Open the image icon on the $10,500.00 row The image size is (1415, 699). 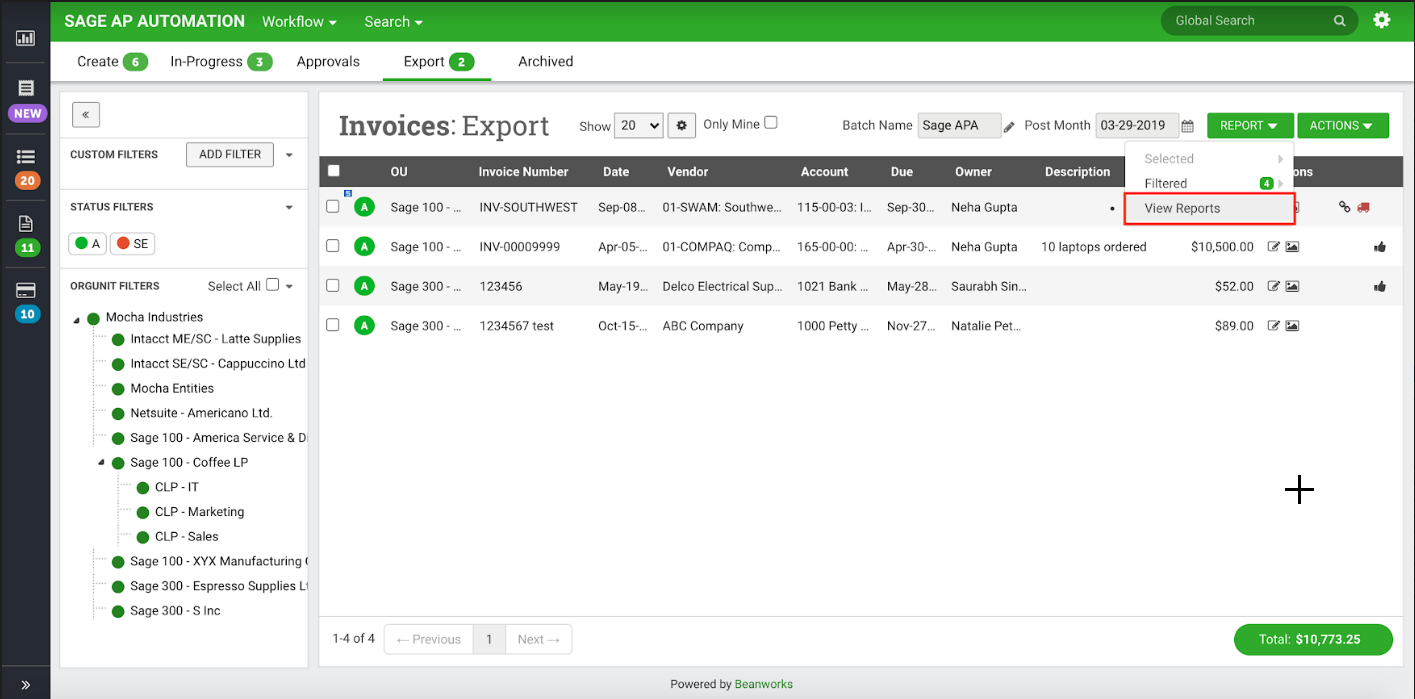(x=1292, y=247)
